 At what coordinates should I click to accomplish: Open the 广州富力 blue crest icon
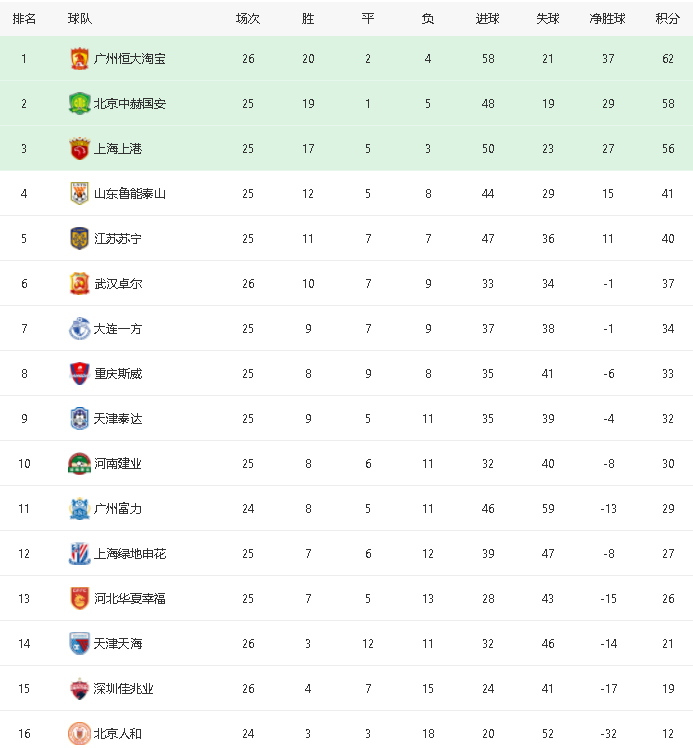click(x=79, y=509)
